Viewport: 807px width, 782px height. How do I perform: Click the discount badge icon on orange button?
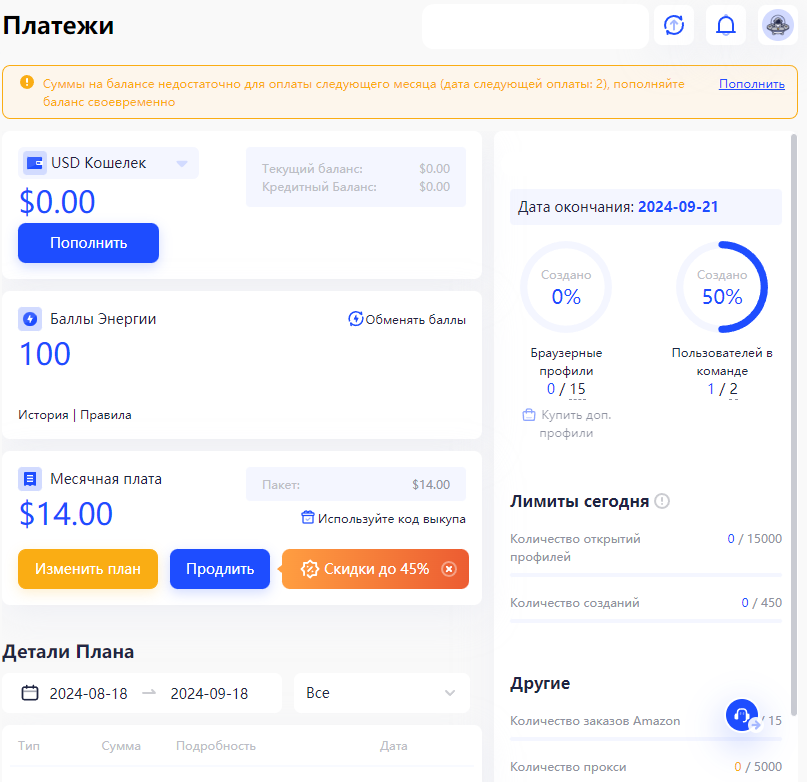click(x=310, y=569)
